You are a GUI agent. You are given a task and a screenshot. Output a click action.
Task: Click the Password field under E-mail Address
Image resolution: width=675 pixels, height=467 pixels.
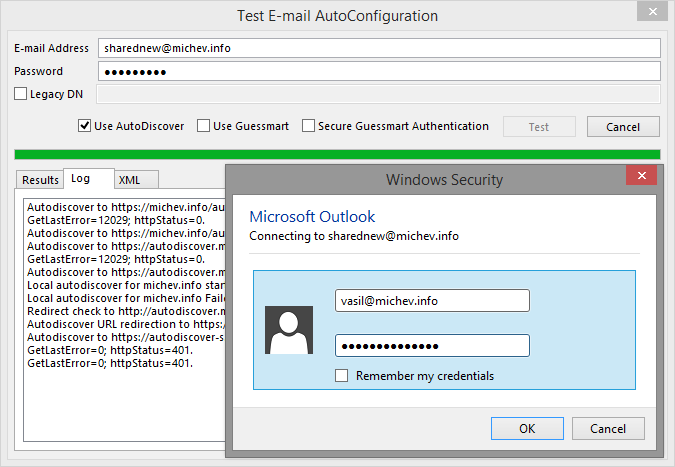click(379, 72)
